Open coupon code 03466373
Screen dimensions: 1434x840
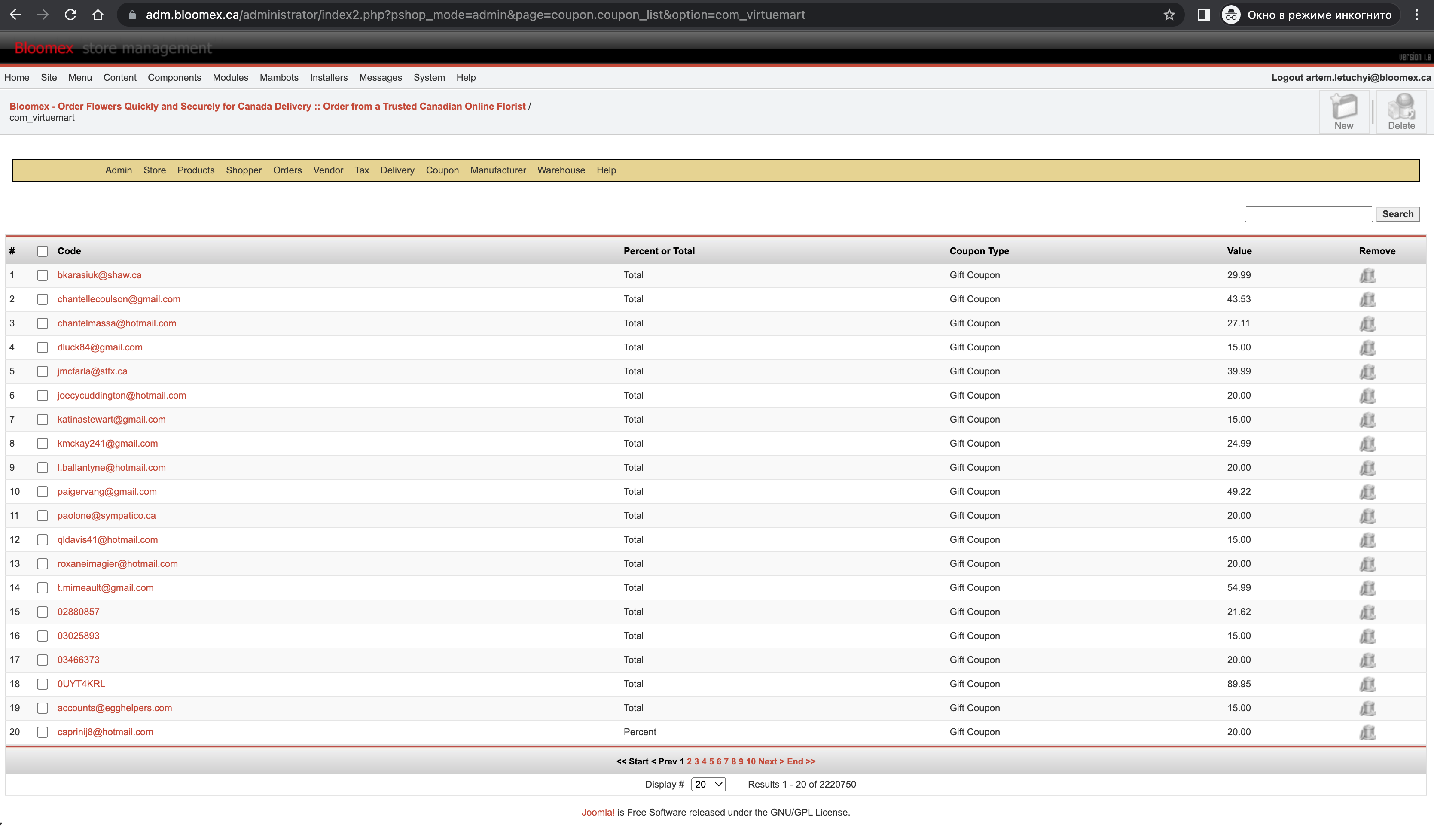coord(79,660)
